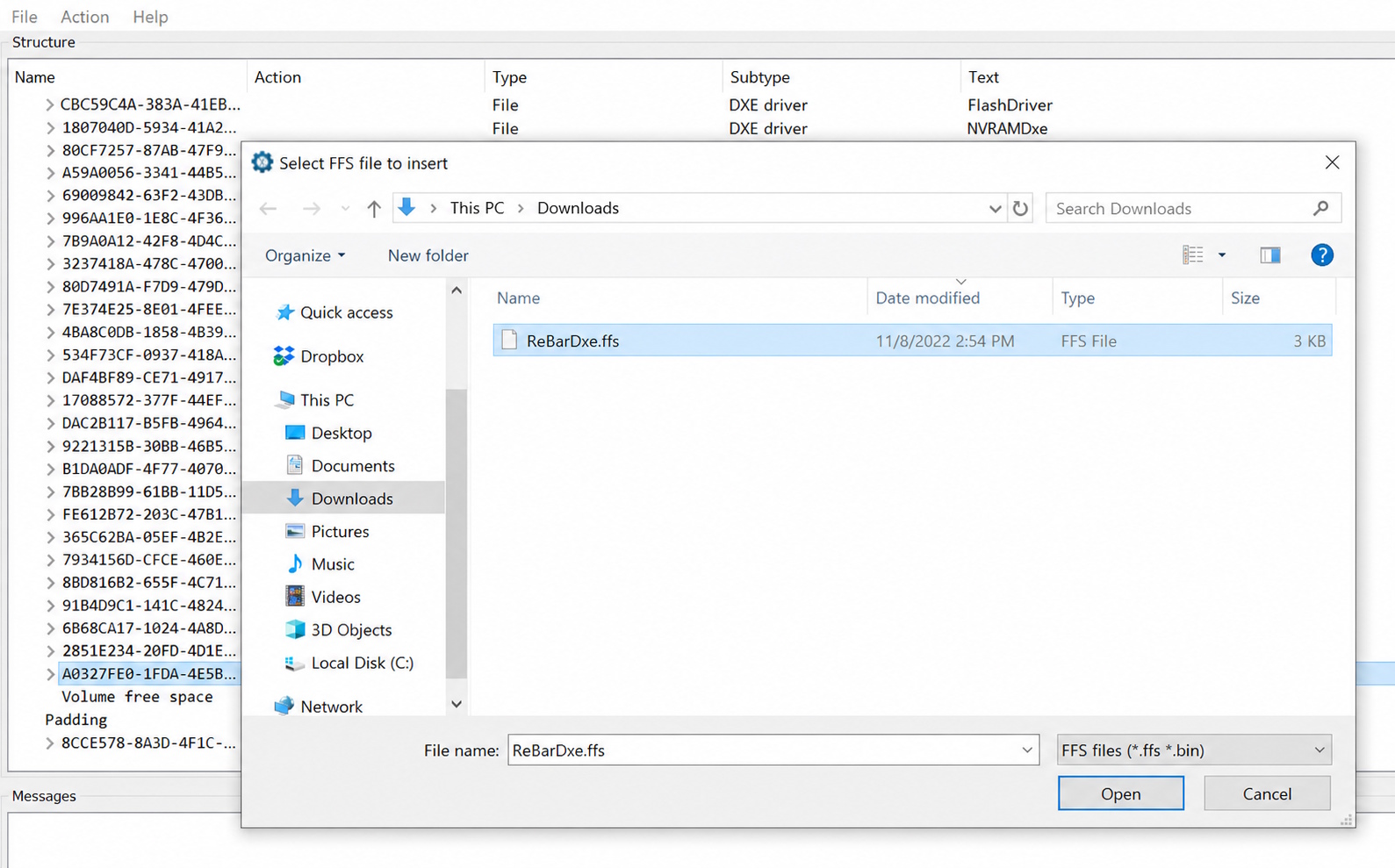This screenshot has width=1395, height=868.
Task: Click Downloads in the address bar
Action: 578,208
